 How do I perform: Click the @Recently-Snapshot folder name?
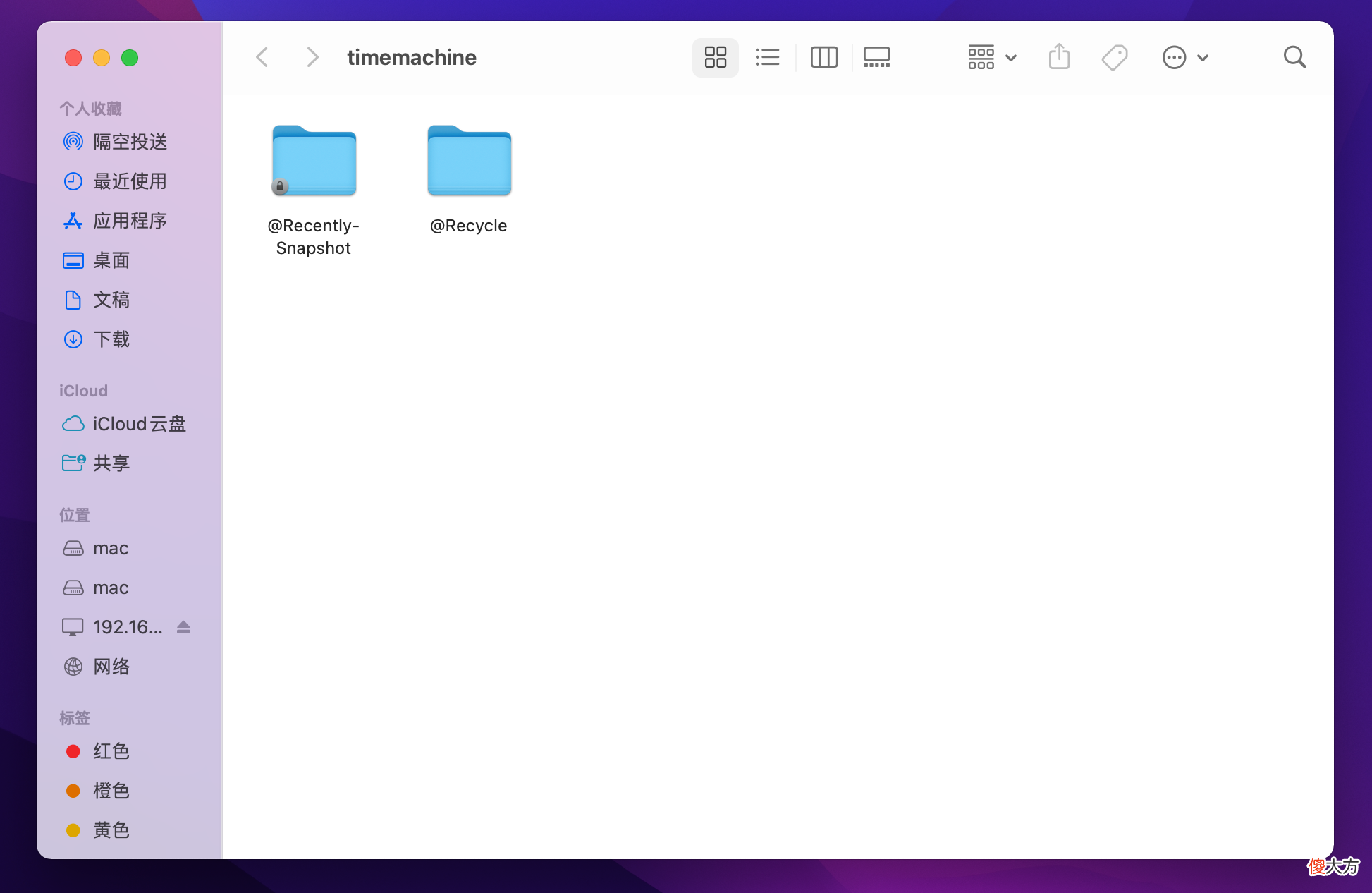pos(314,237)
